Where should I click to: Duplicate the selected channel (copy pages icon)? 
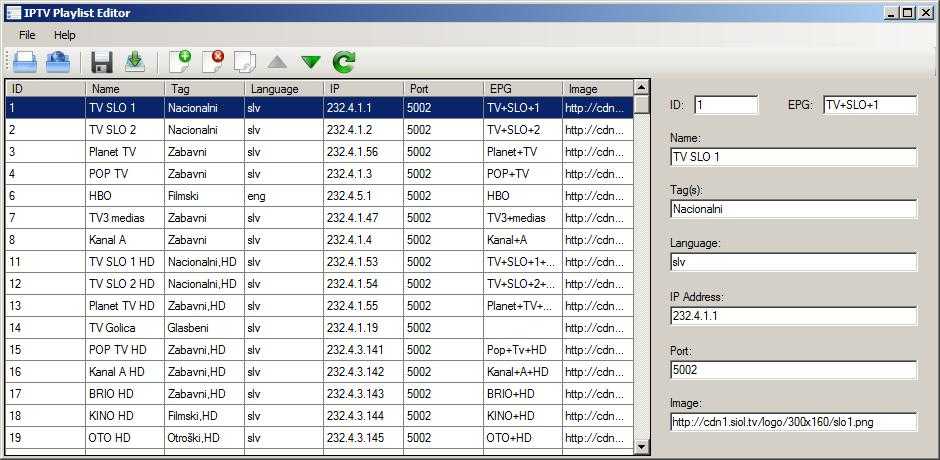tap(245, 62)
